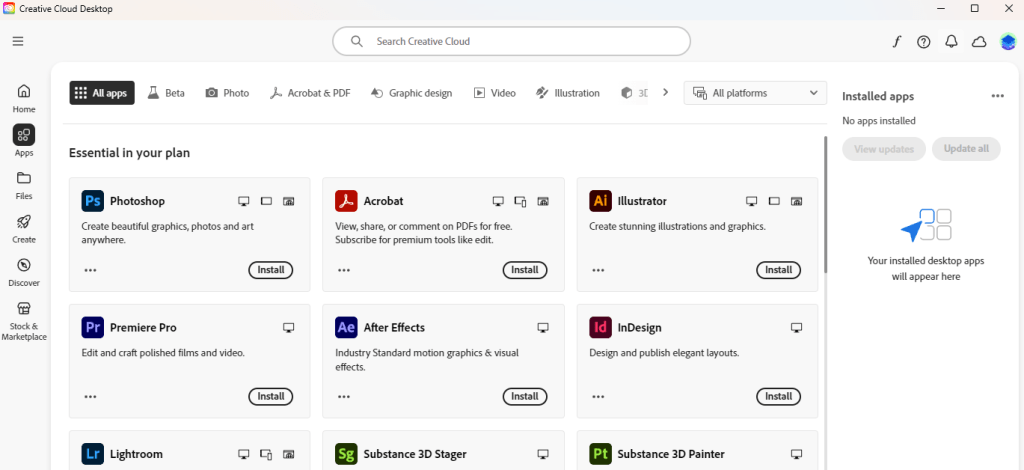
Task: Open After Effects' more options ellipsis
Action: tap(344, 396)
